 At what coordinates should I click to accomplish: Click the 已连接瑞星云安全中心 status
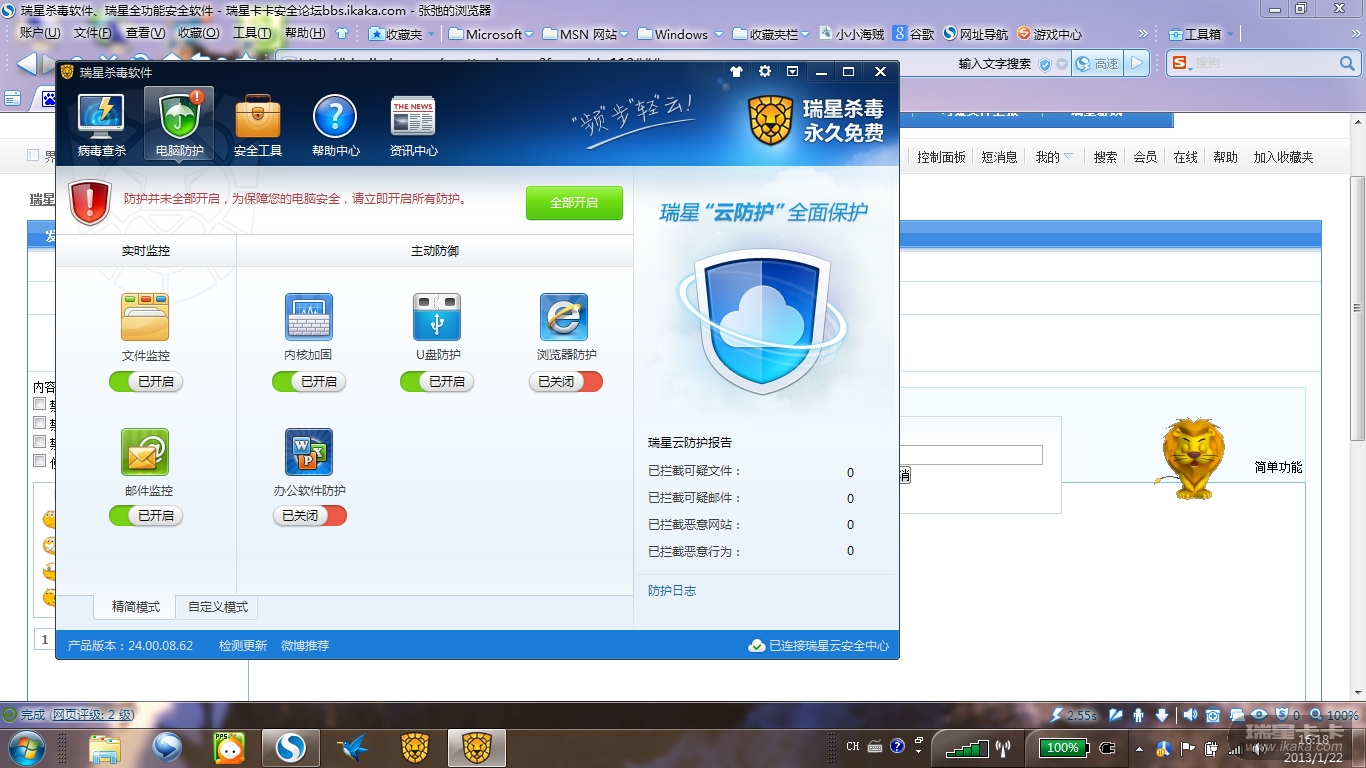point(819,646)
